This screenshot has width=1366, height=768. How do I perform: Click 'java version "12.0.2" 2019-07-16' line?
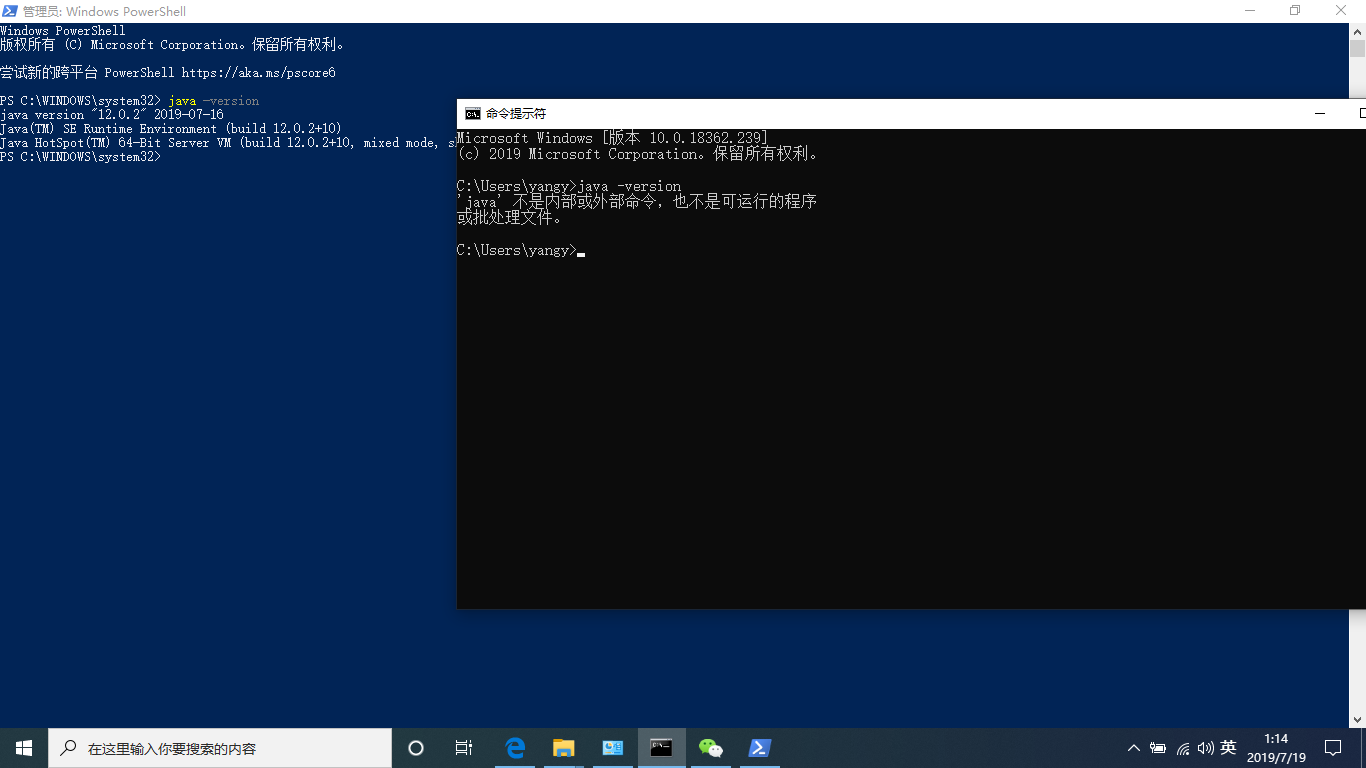[112, 115]
